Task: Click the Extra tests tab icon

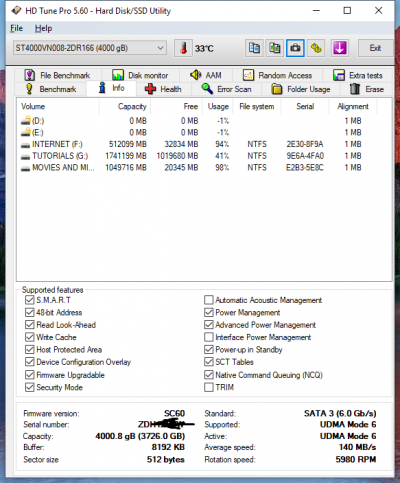Action: click(x=339, y=75)
